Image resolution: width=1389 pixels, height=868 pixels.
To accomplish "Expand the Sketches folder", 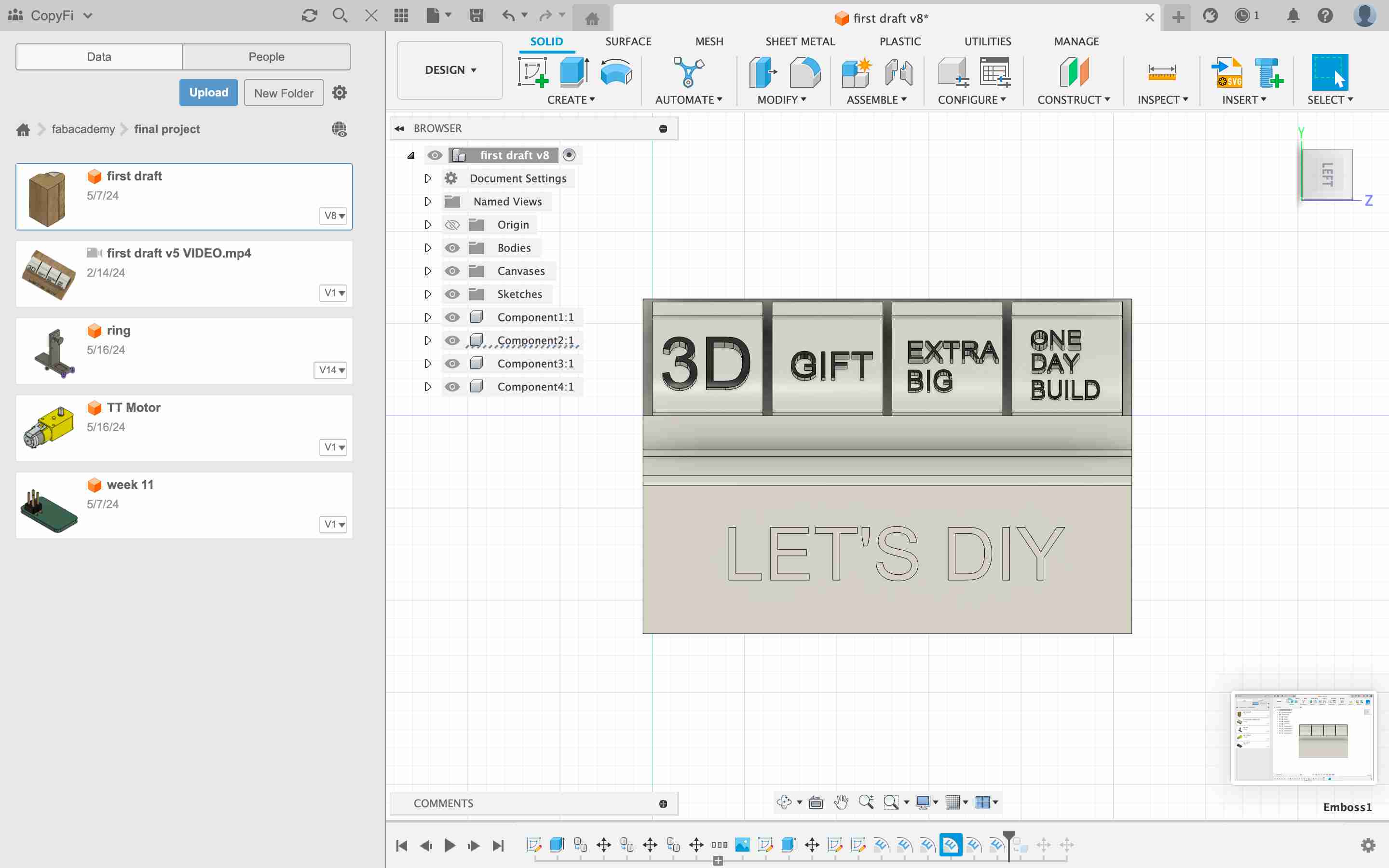I will point(427,294).
